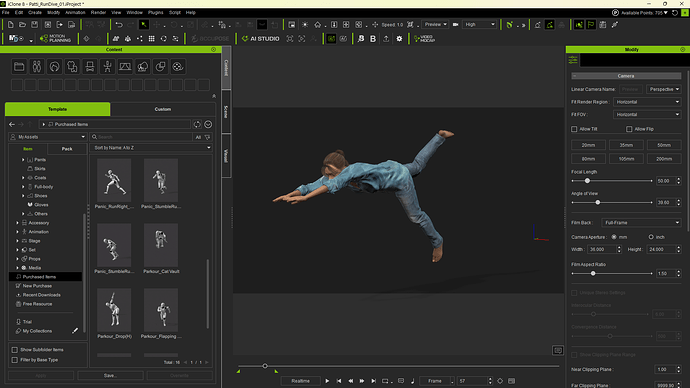
Task: Click the bold B toolbar icon
Action: (x=373, y=39)
